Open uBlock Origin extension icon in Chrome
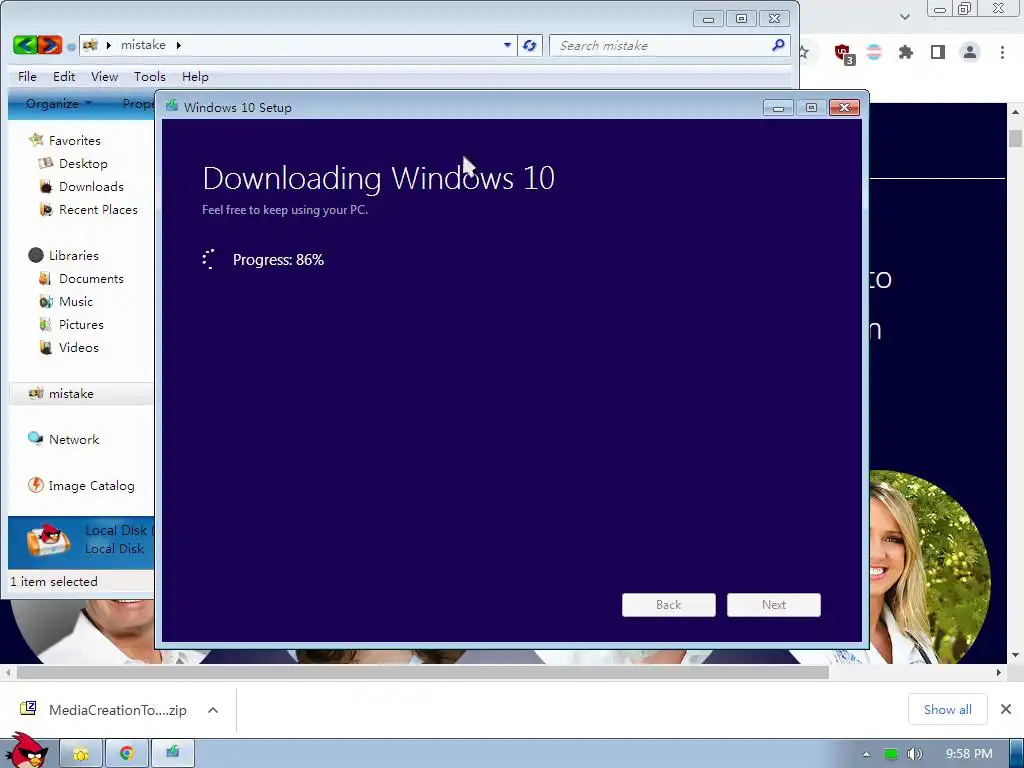 [x=844, y=53]
